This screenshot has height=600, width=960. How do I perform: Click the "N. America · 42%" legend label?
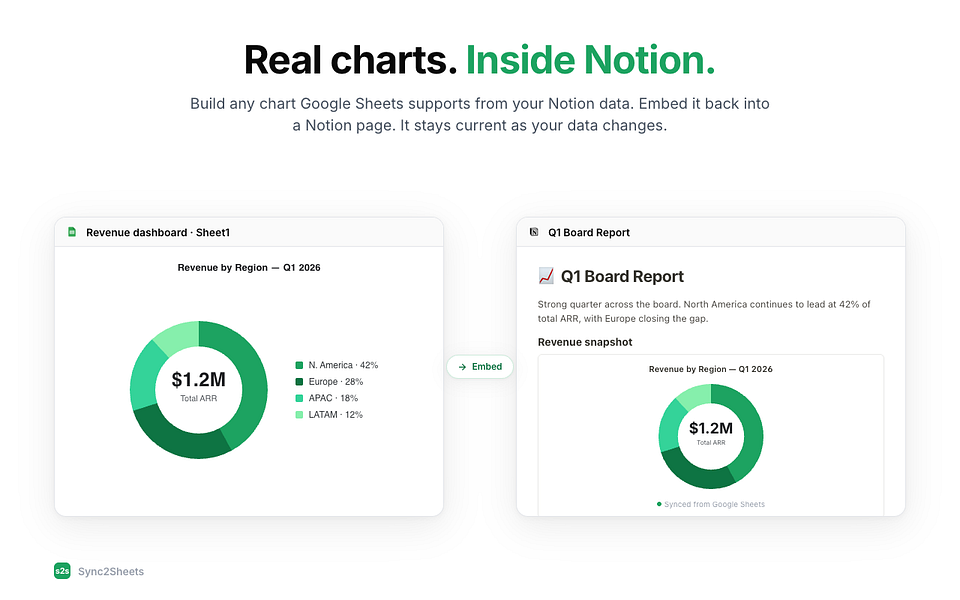343,366
